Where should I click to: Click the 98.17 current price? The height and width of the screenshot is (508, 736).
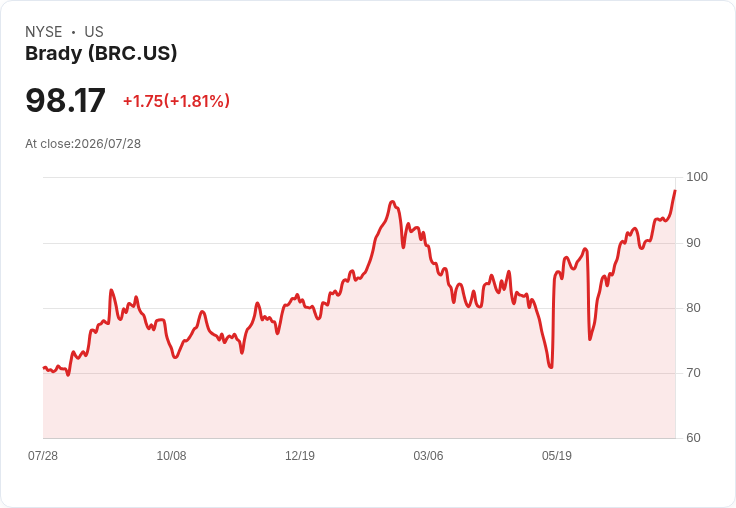click(x=65, y=100)
